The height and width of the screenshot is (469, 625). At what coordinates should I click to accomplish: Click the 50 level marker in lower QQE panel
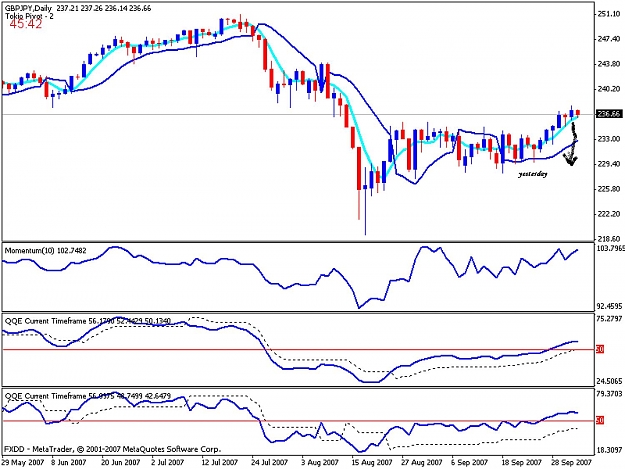pyautogui.click(x=600, y=420)
